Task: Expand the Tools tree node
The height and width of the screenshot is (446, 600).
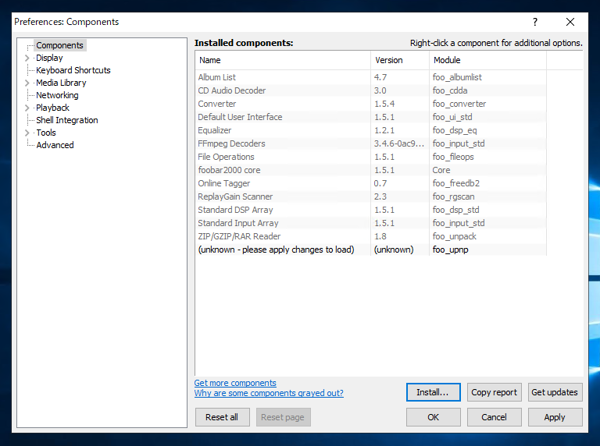Action: (27, 133)
